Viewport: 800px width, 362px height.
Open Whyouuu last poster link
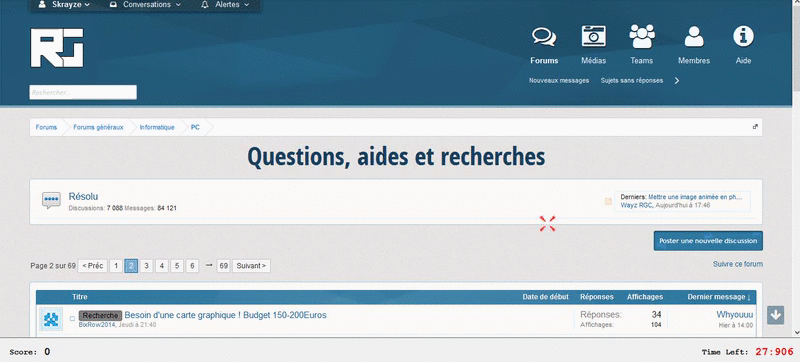(735, 315)
